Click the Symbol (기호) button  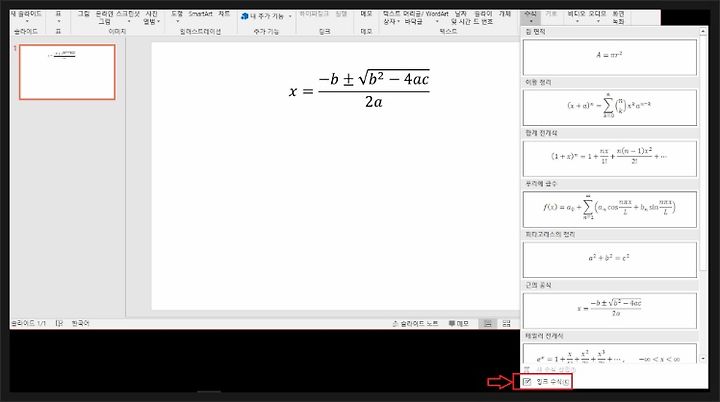(x=551, y=14)
